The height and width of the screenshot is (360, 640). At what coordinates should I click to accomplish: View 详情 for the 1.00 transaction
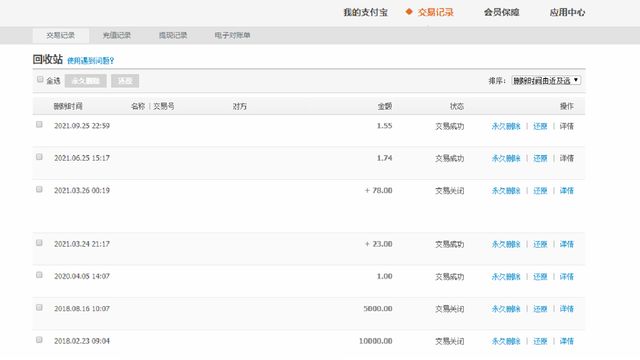coord(567,277)
